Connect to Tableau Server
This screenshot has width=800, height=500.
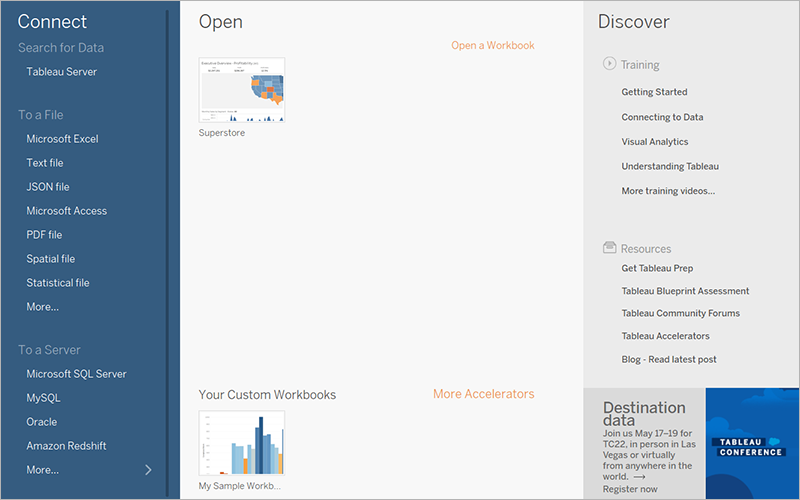click(62, 72)
